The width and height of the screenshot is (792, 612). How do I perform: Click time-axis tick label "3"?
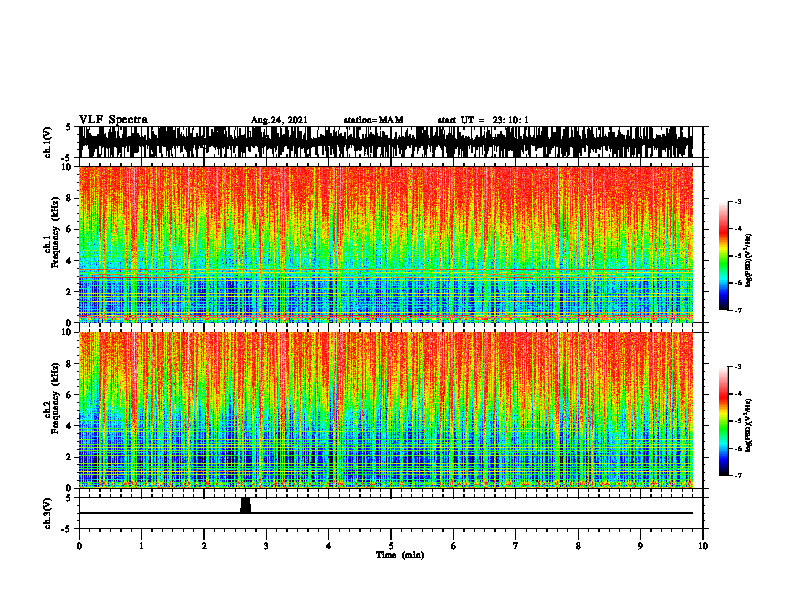click(266, 546)
